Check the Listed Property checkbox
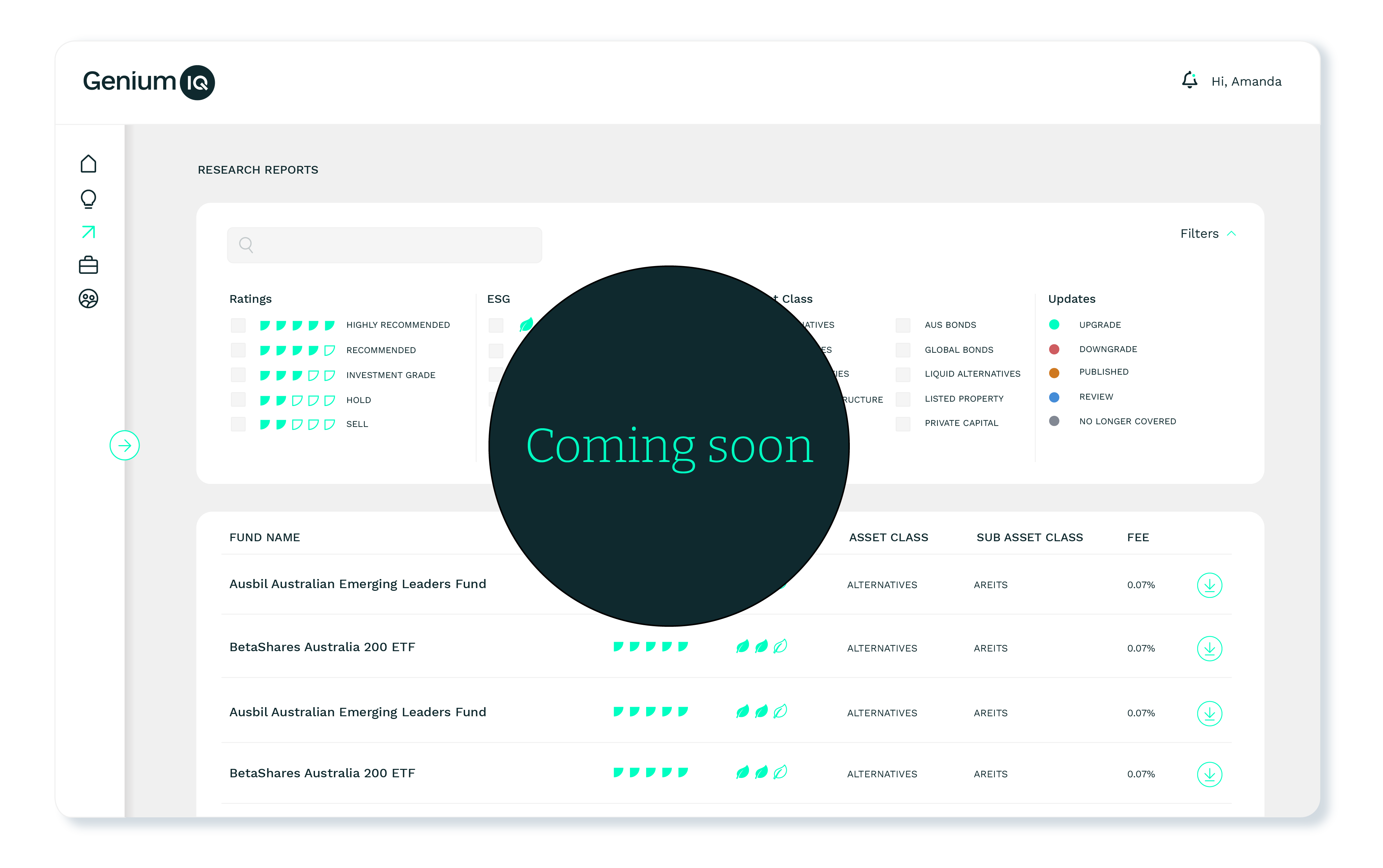 click(903, 400)
